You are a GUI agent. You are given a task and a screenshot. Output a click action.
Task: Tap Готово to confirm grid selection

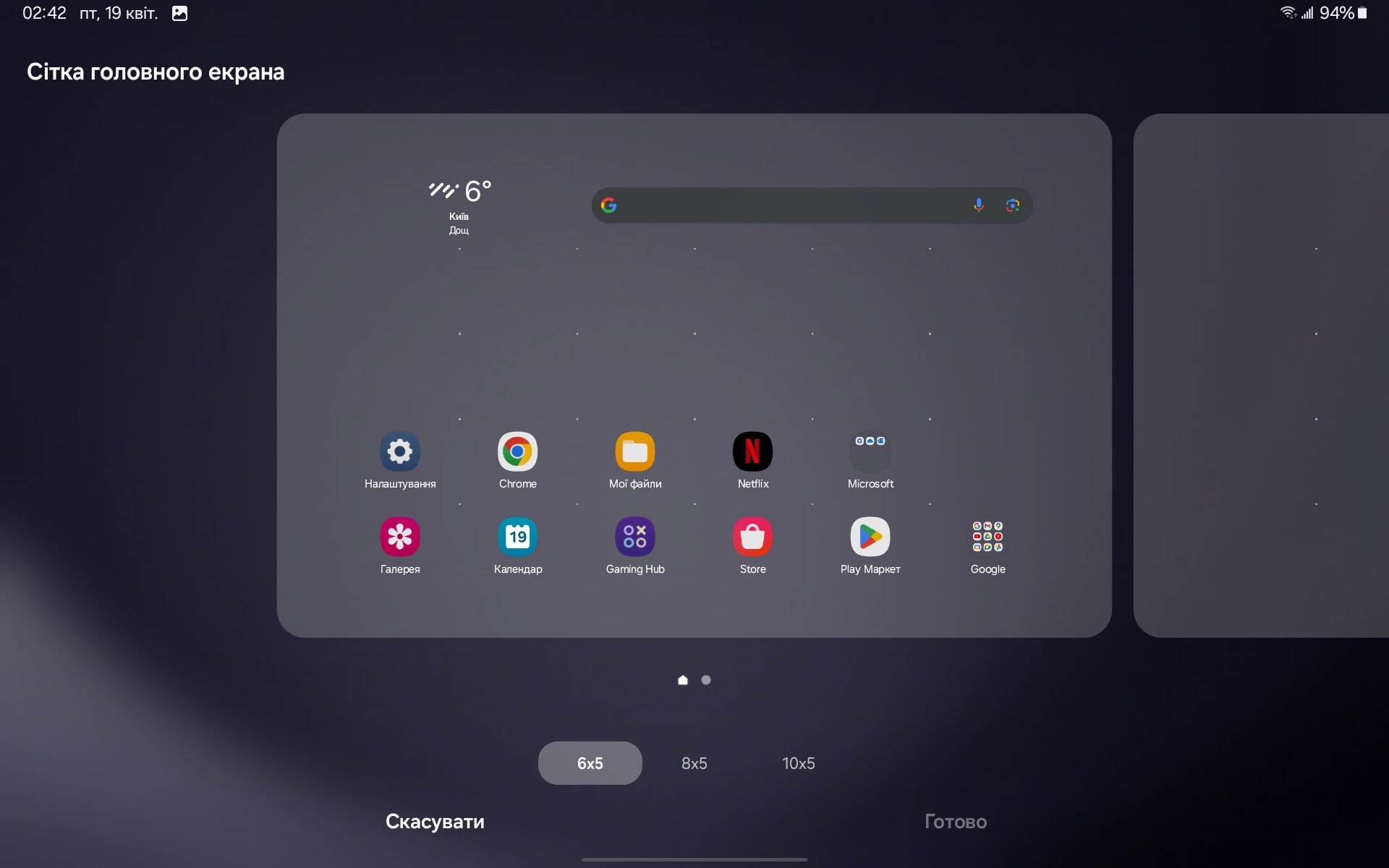point(954,821)
